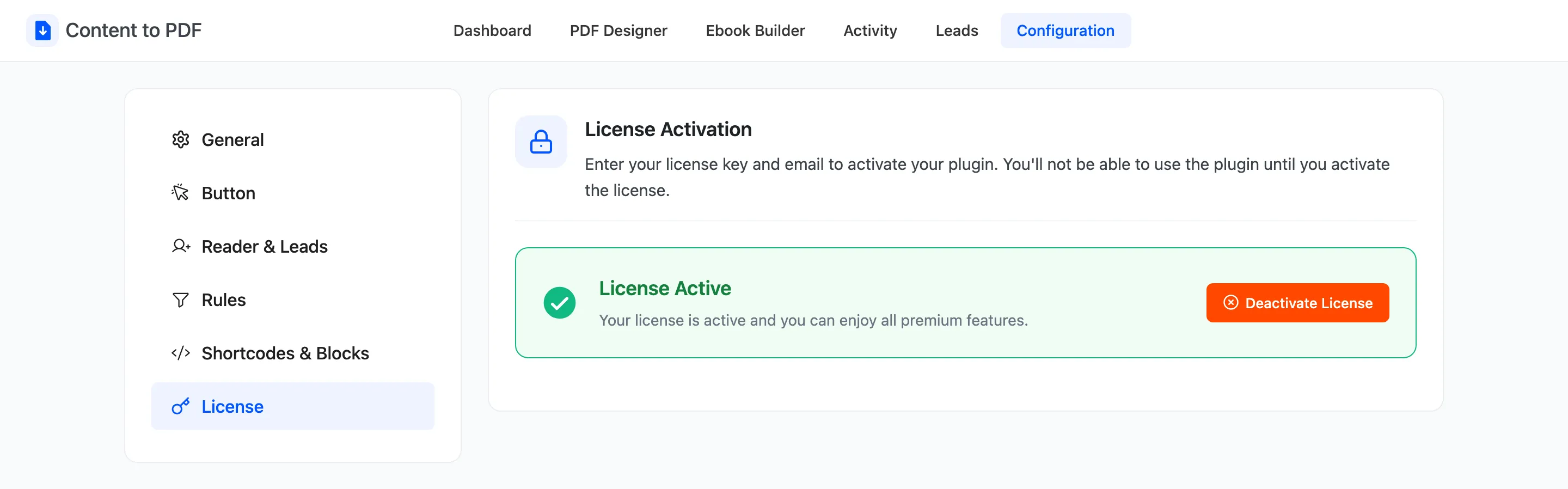
Task: Click the Reader & Leads user icon
Action: click(181, 247)
